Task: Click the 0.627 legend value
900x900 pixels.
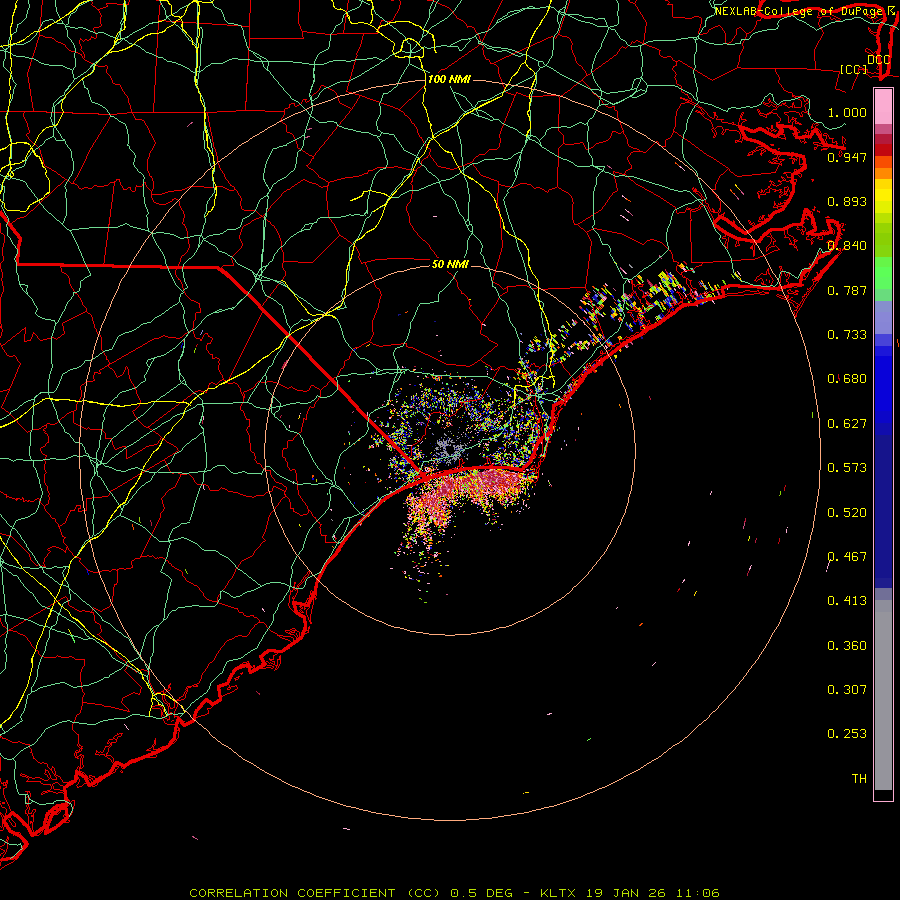Action: [847, 424]
